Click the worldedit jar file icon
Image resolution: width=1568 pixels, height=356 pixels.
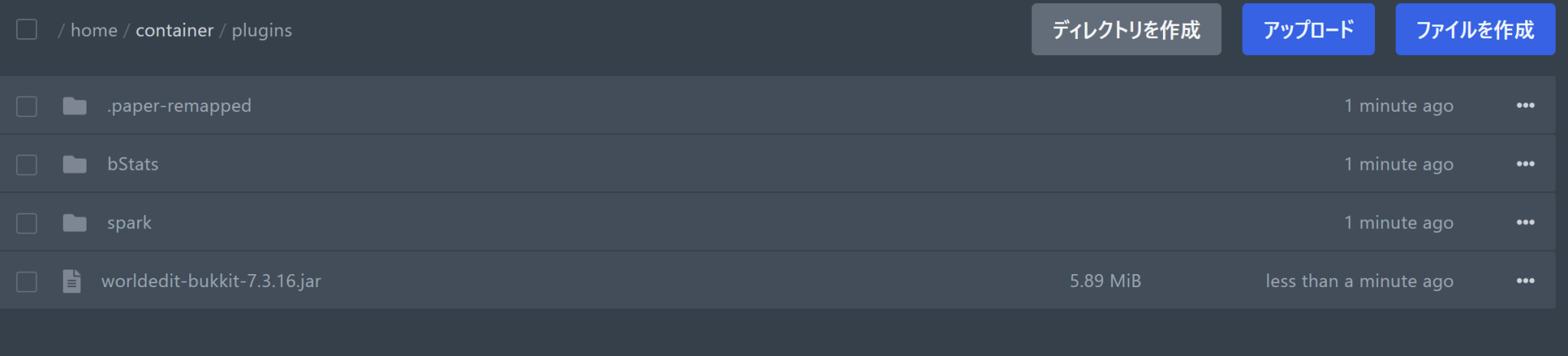tap(72, 281)
